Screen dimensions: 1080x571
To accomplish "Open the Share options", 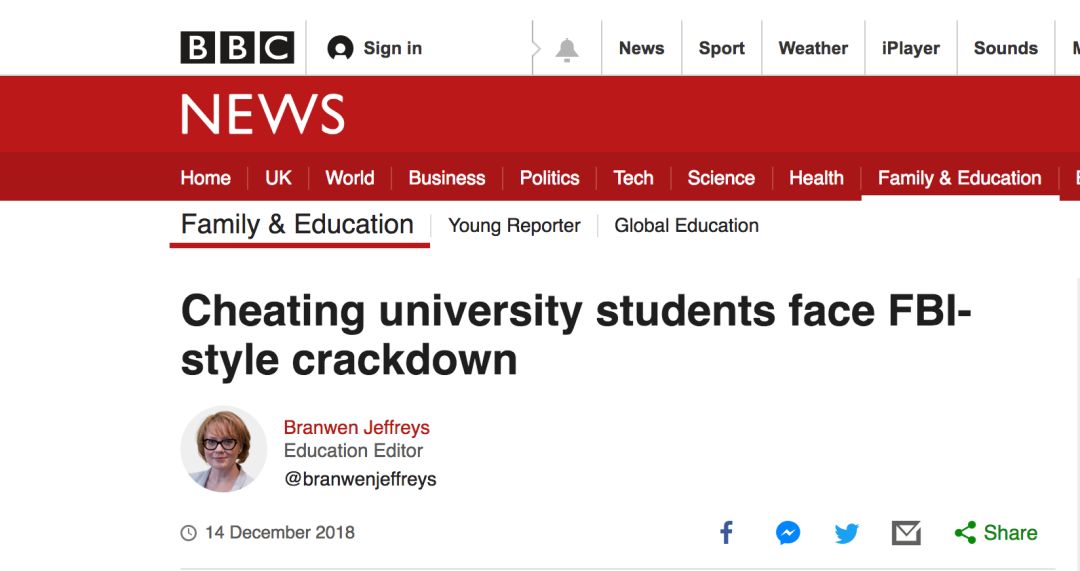I will (996, 533).
